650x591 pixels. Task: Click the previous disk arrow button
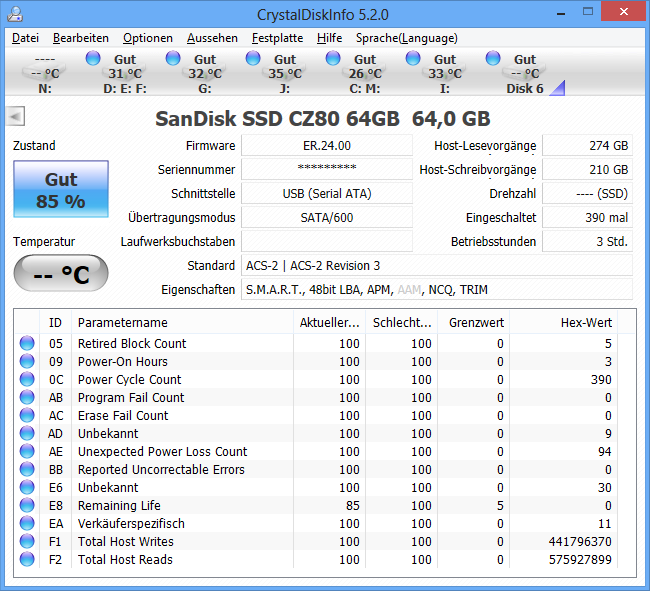16,116
